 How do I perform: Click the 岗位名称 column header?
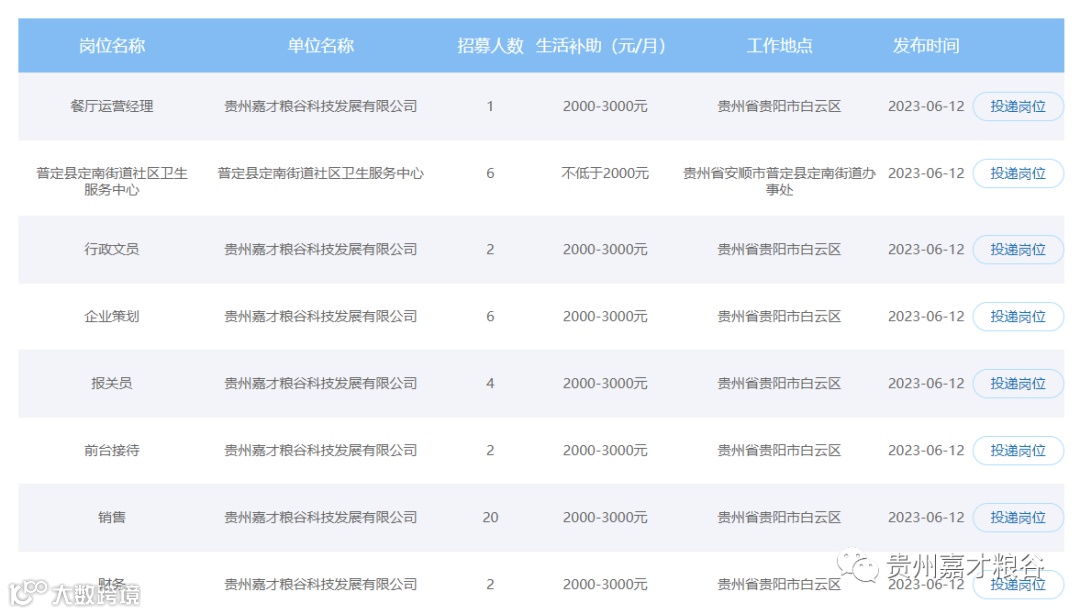click(112, 46)
